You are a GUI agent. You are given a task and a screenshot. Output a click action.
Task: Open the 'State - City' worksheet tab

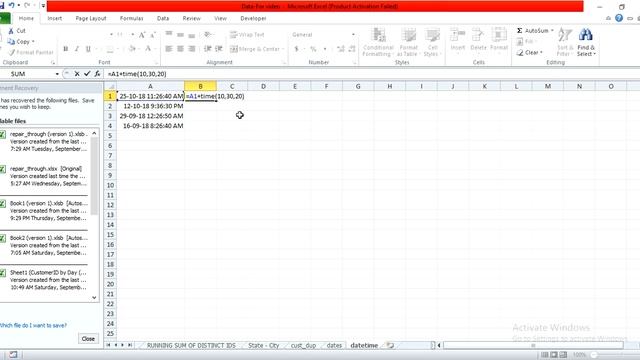263,345
